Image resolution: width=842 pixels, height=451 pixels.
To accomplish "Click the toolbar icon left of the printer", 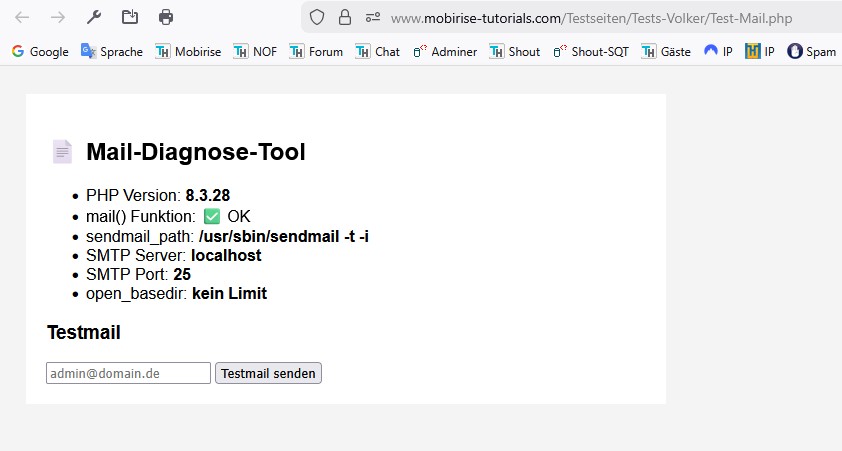I will 130,17.
